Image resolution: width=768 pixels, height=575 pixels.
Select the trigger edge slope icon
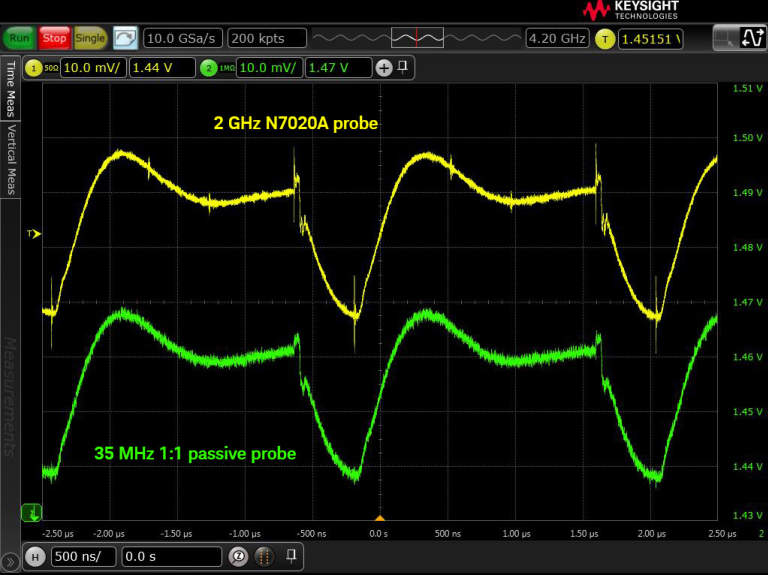(x=752, y=38)
